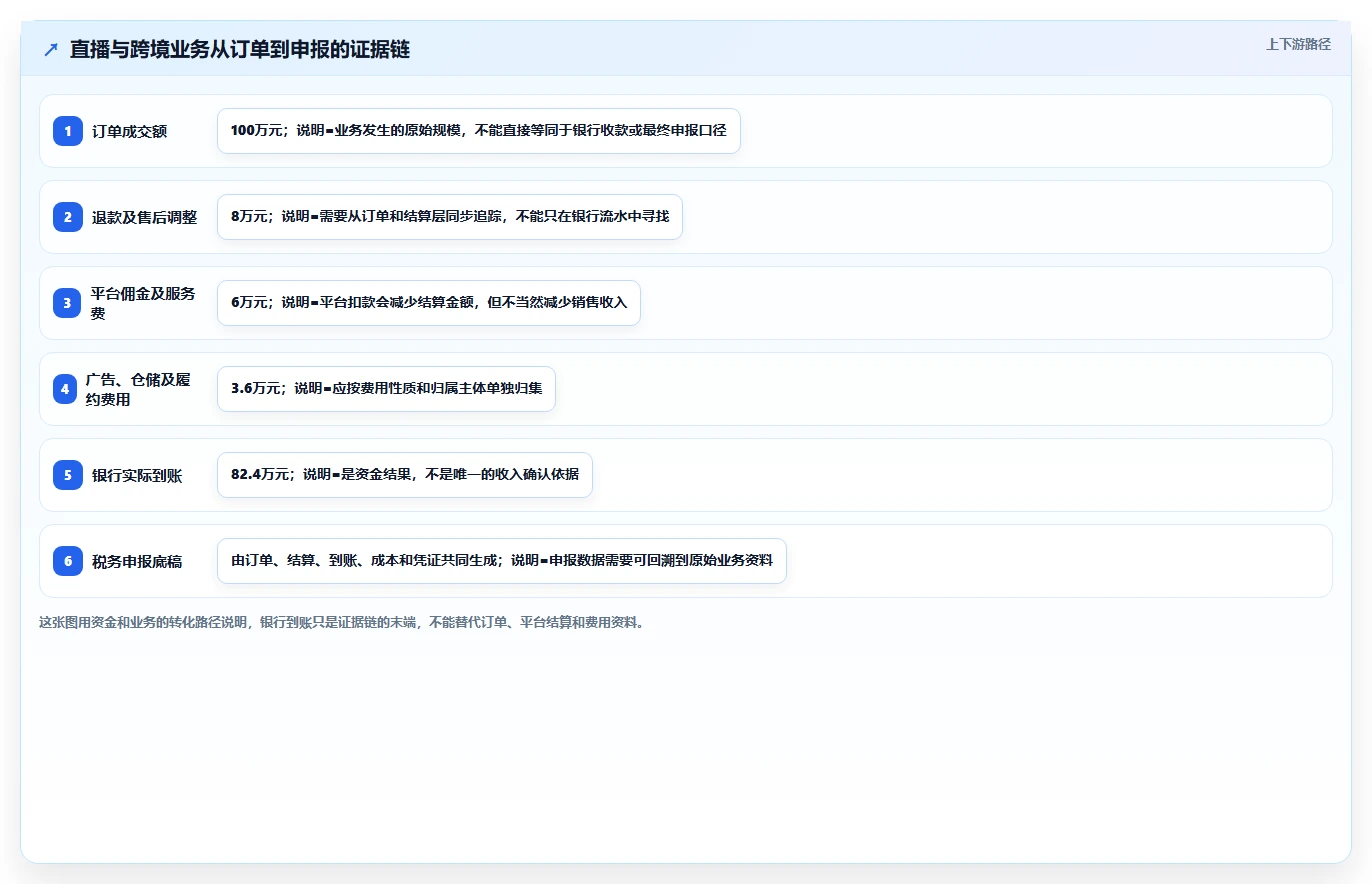The height and width of the screenshot is (884, 1372).
Task: Click the 税务申报底稿 step label
Action: (x=137, y=561)
